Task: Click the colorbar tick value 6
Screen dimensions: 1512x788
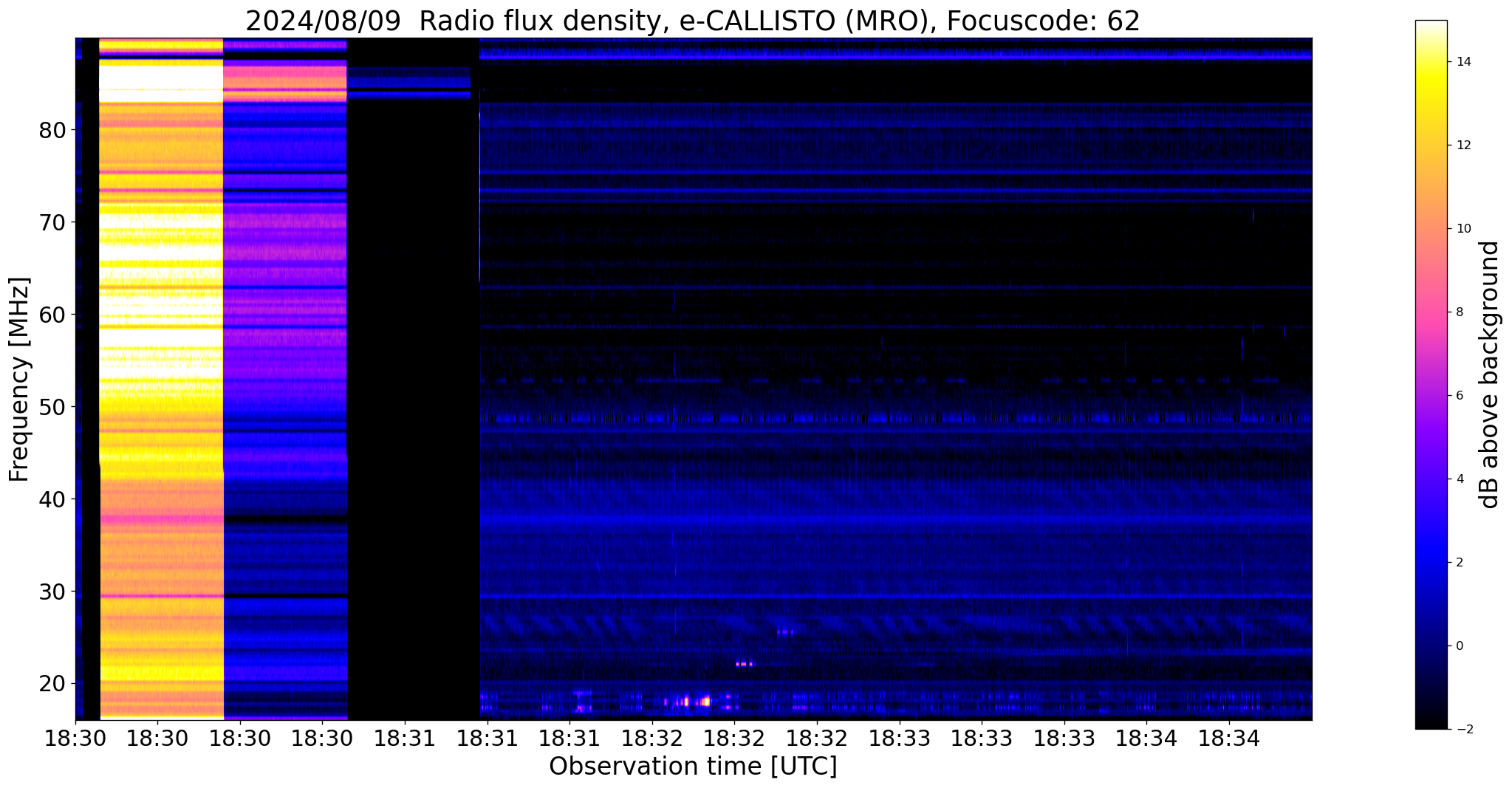Action: point(1459,396)
